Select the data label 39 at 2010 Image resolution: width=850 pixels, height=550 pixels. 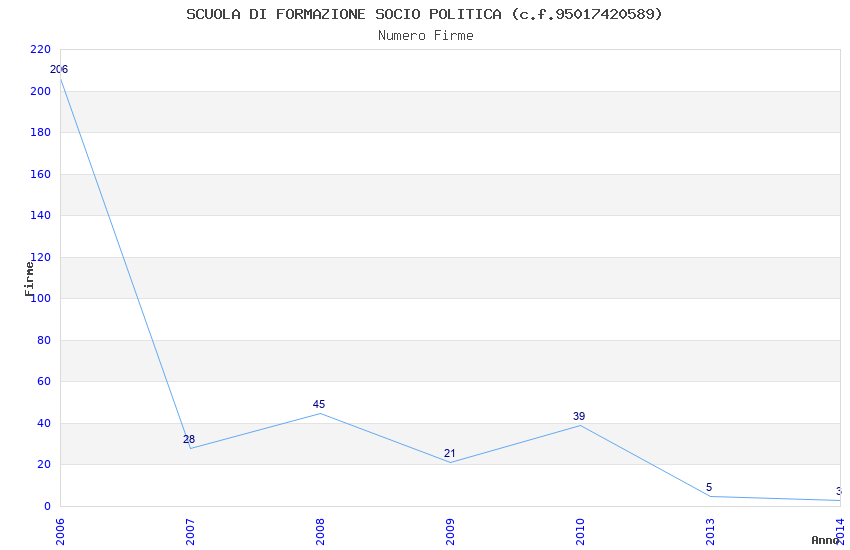[x=579, y=416]
